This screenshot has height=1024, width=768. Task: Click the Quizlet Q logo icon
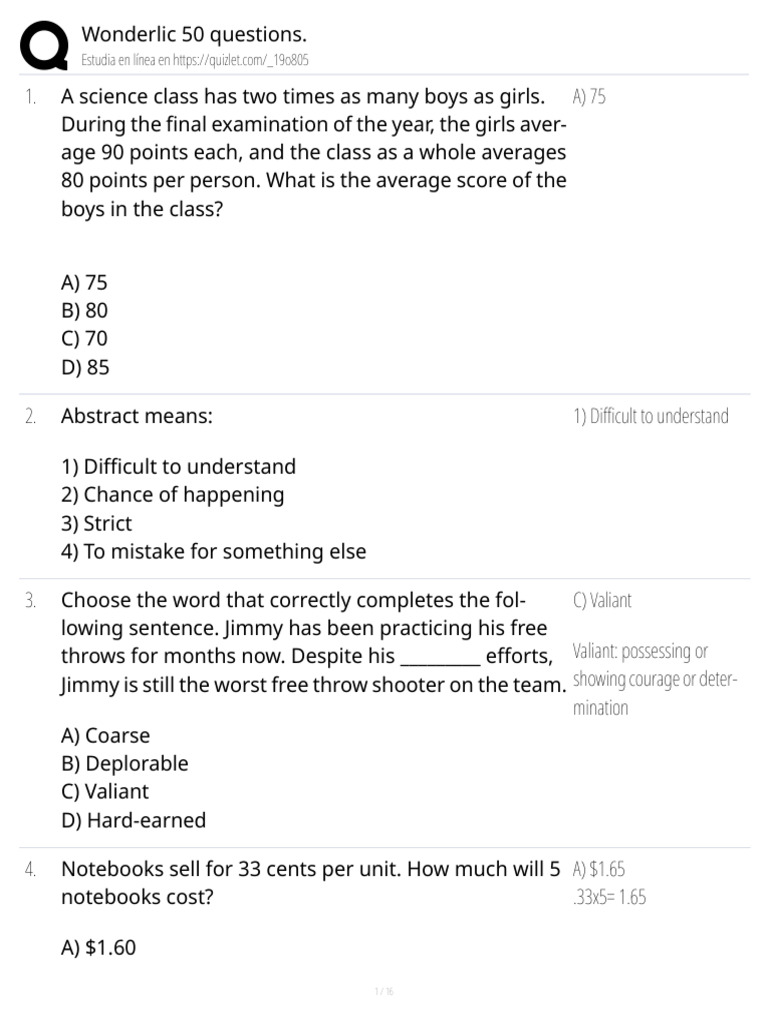[x=44, y=45]
